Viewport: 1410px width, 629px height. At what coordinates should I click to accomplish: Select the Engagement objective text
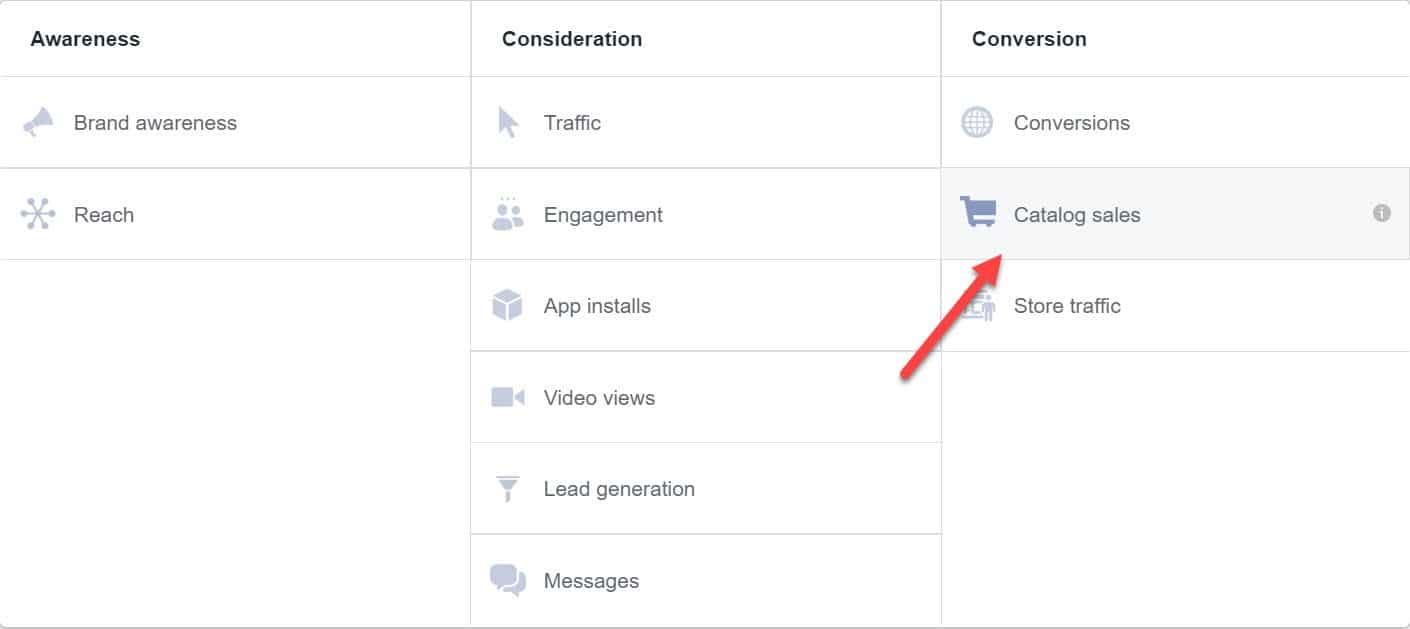(x=603, y=215)
